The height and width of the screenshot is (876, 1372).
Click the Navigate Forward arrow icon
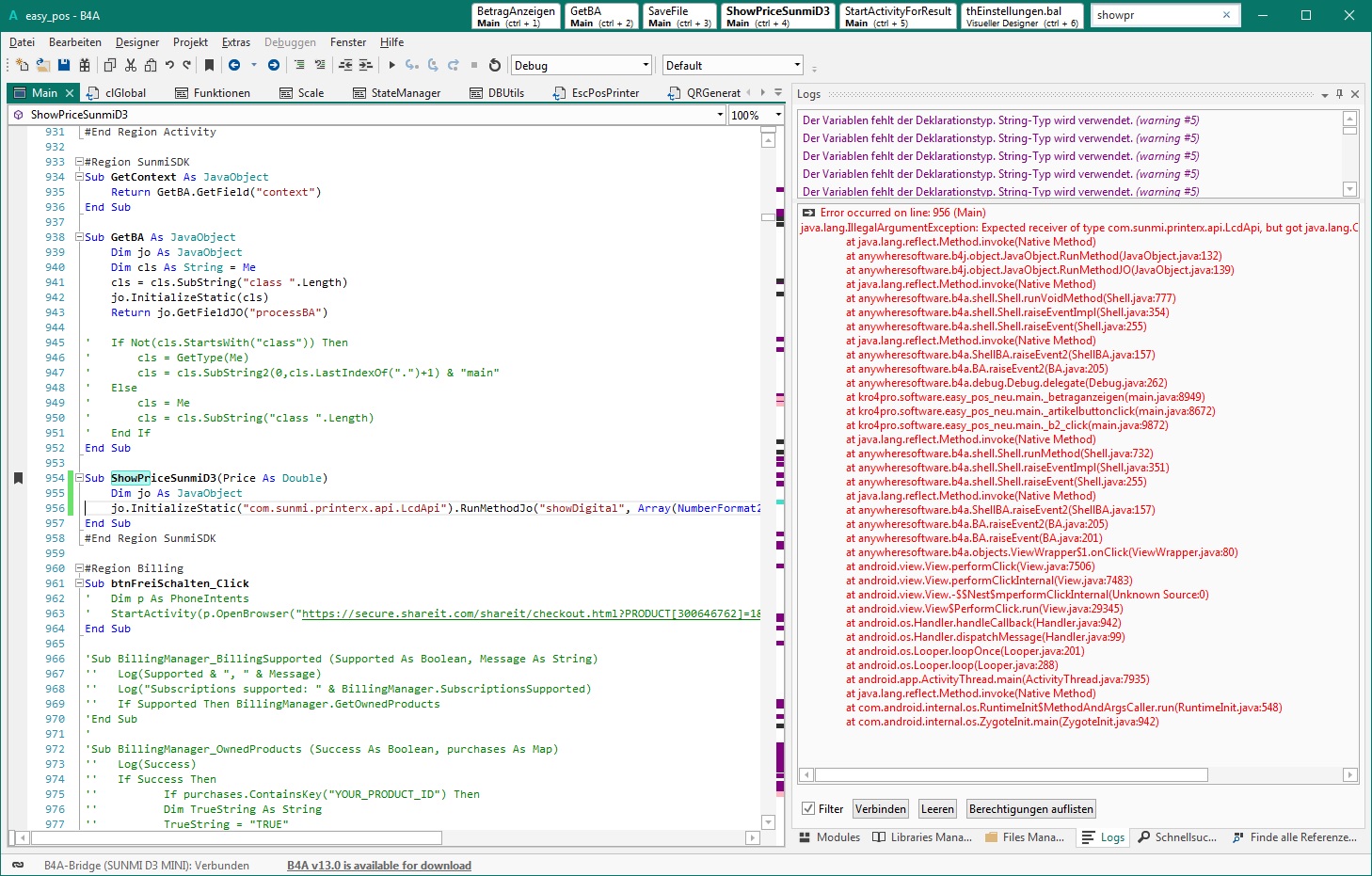274,65
